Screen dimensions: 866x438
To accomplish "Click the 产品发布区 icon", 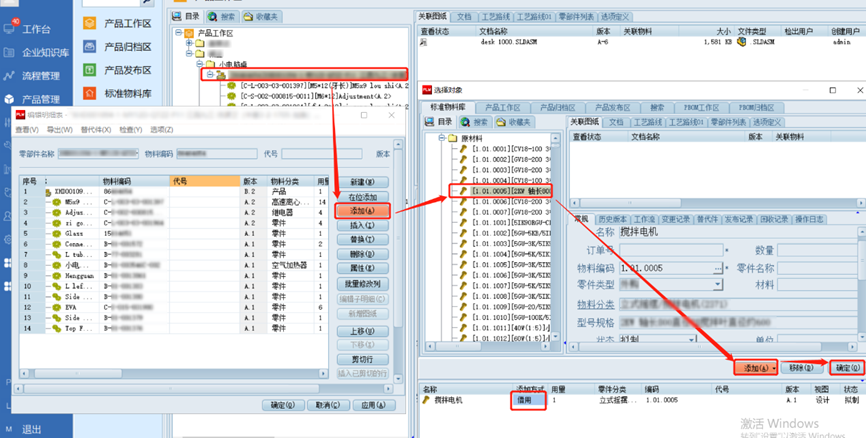I will pos(89,70).
